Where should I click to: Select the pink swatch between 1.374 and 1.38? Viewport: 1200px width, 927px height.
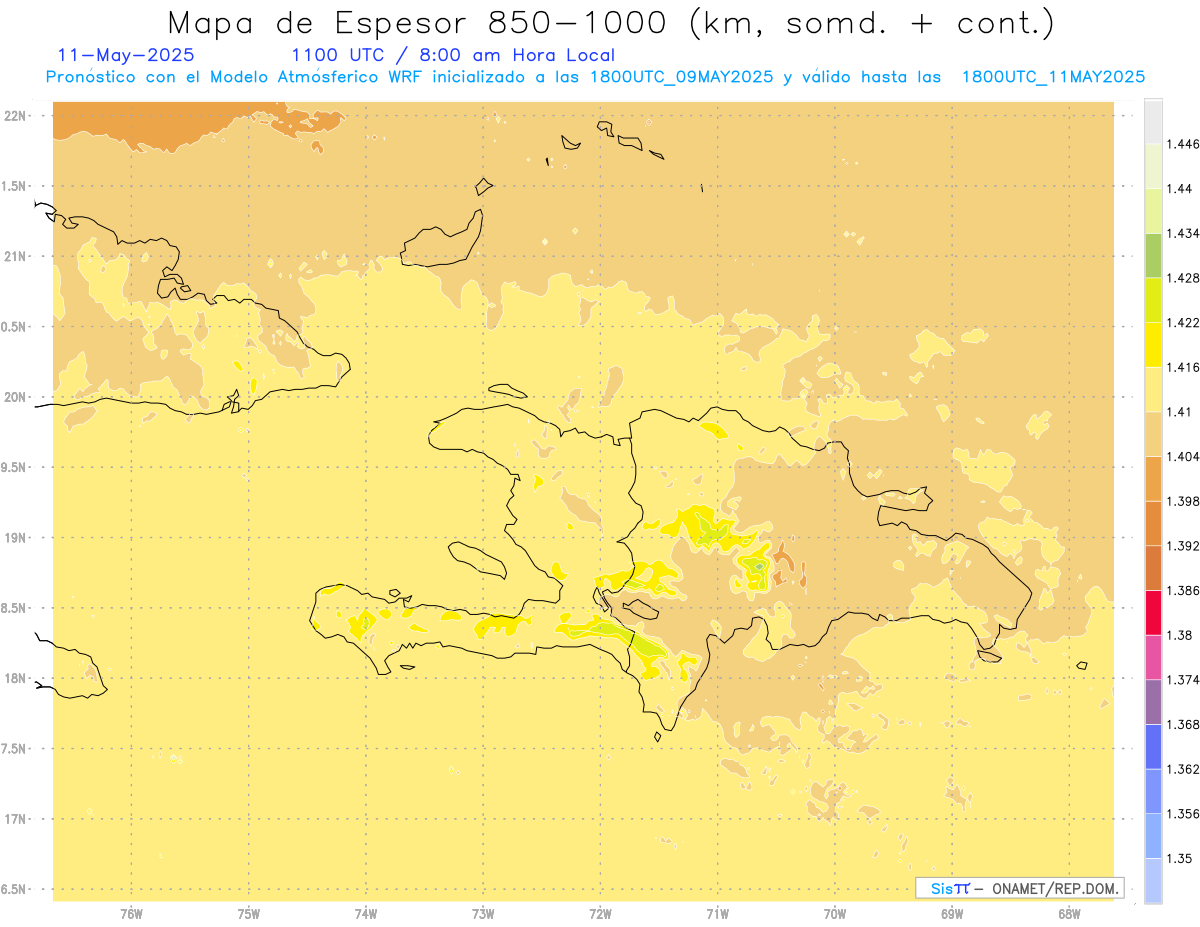click(1153, 657)
